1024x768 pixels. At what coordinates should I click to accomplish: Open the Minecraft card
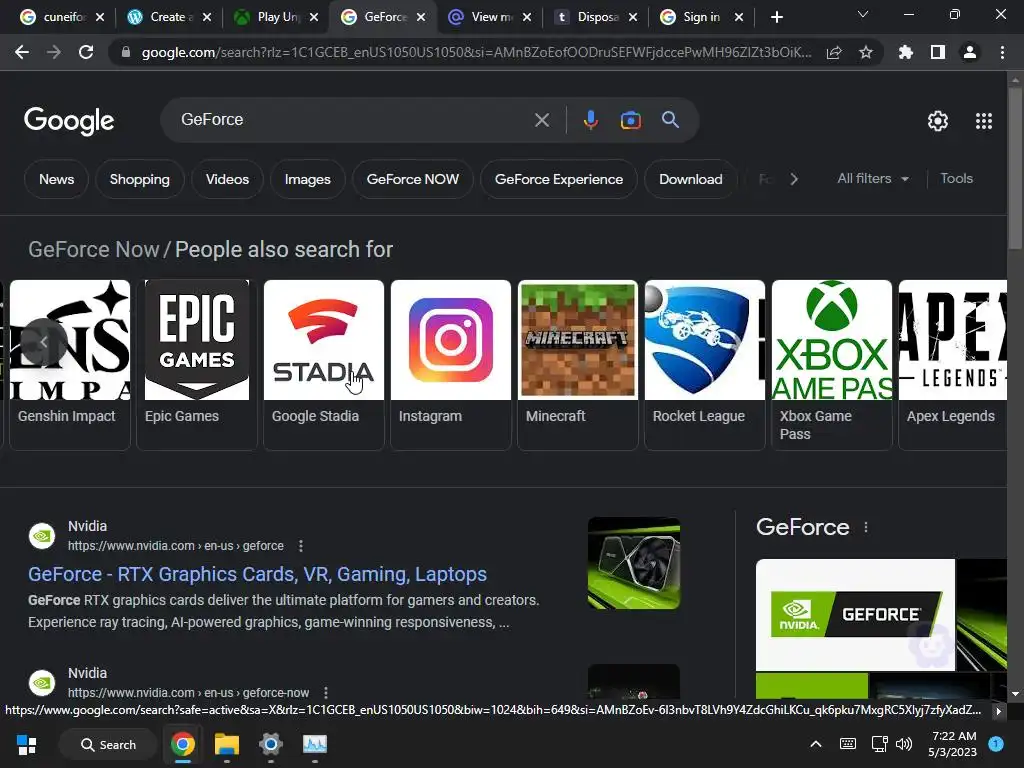[x=577, y=364]
